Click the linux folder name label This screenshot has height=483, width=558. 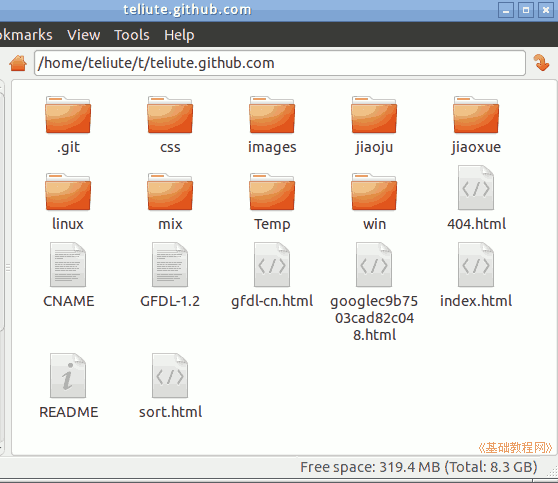point(68,224)
